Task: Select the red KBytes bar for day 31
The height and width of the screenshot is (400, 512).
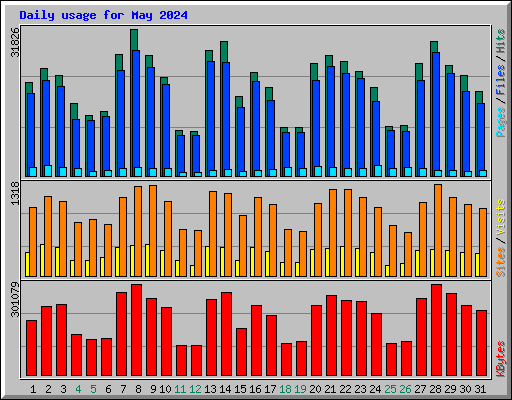Action: click(481, 343)
